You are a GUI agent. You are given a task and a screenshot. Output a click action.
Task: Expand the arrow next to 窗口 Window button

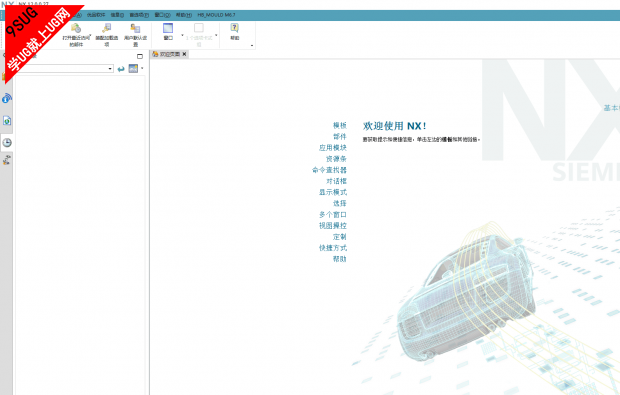tap(182, 35)
